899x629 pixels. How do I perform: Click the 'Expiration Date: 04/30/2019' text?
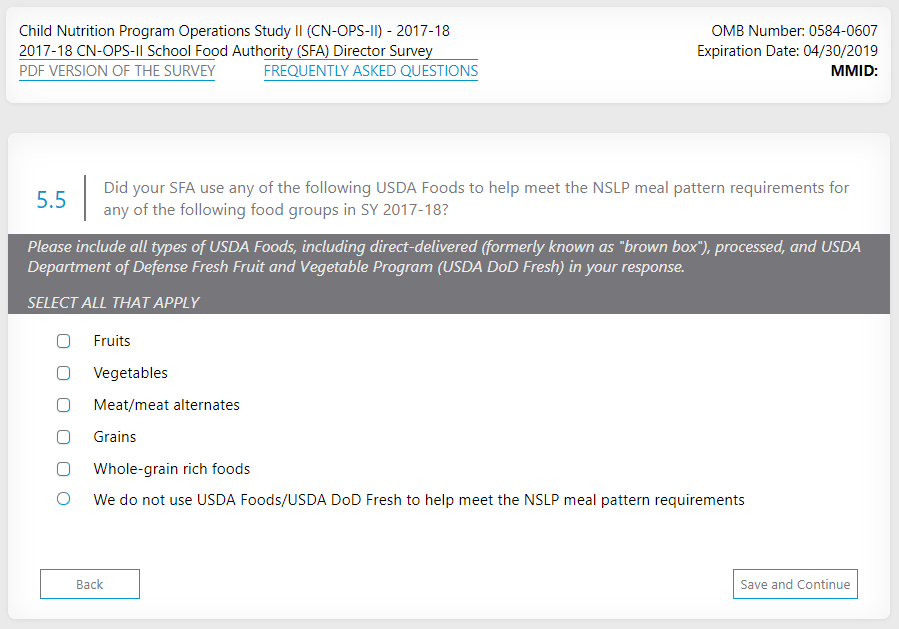[787, 51]
